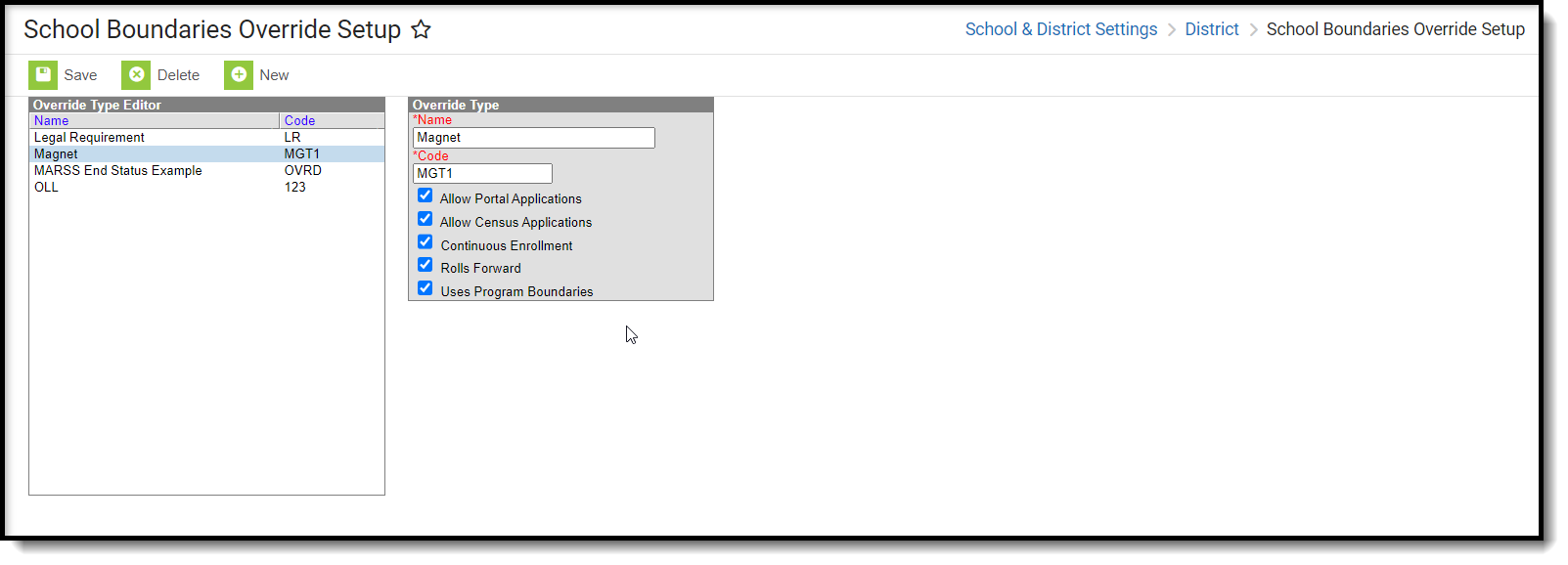Select the Legal Requirement row
The width and height of the screenshot is (1568, 565).
click(x=206, y=138)
